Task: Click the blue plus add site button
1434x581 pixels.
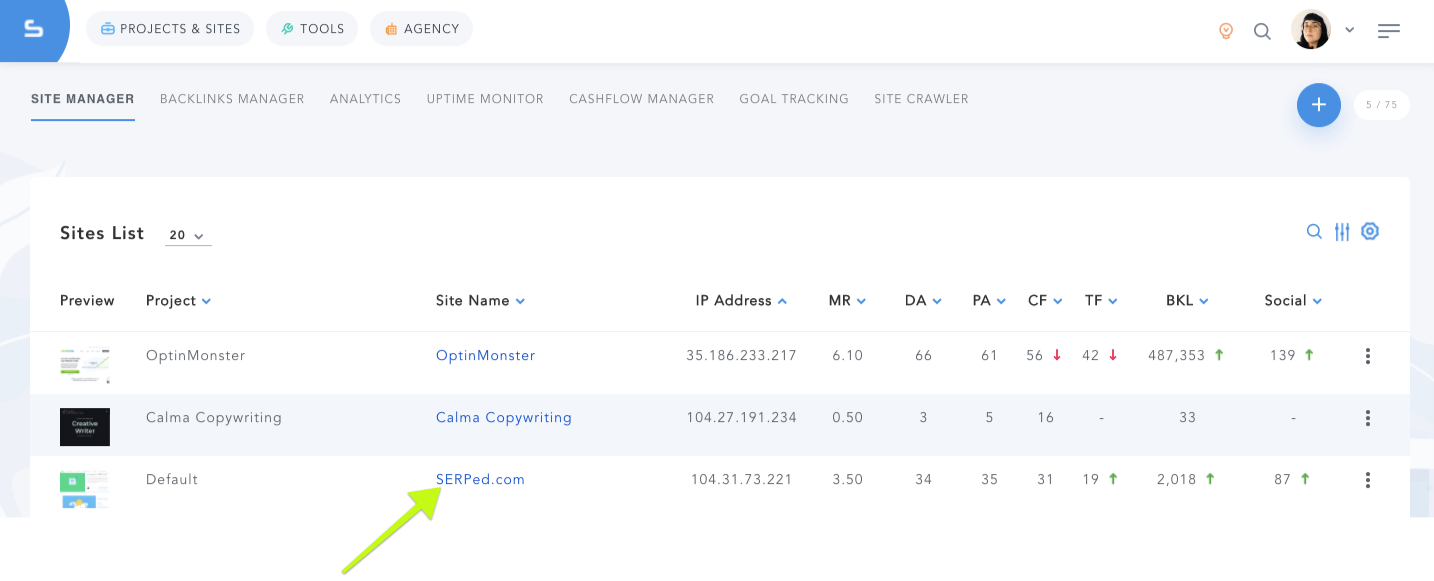Action: pos(1319,105)
